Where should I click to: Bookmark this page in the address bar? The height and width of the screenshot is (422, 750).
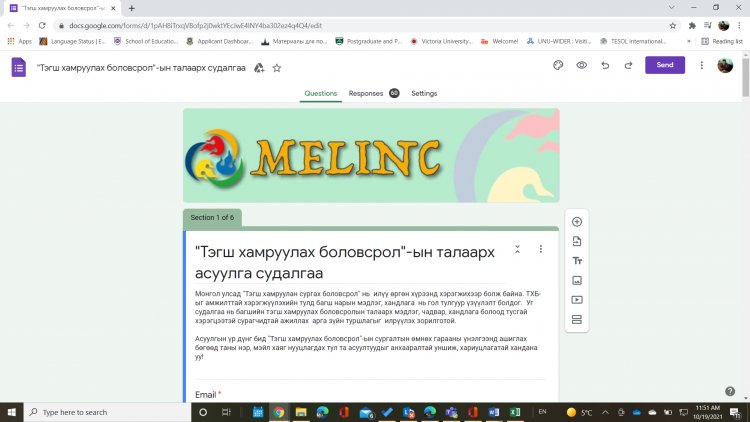point(673,26)
